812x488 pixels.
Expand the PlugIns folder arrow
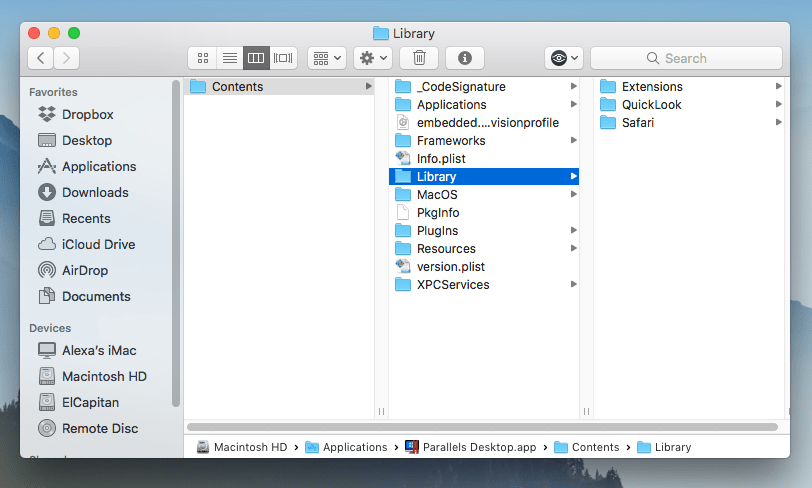tap(573, 230)
